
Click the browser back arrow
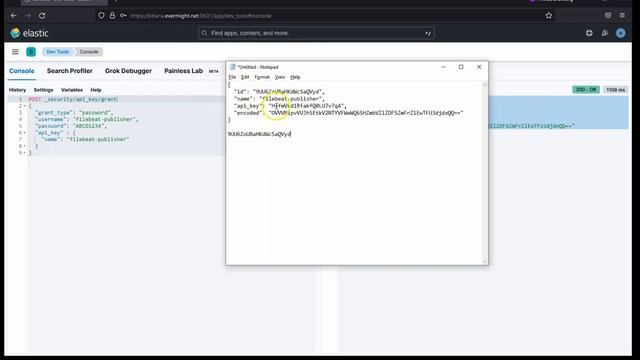point(14,16)
